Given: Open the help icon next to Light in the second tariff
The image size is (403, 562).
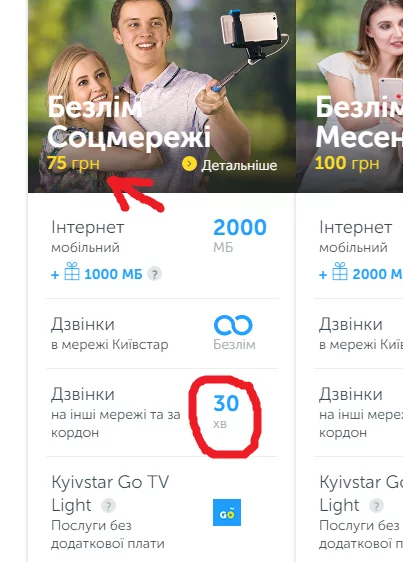Looking at the screenshot, I should point(376,506).
